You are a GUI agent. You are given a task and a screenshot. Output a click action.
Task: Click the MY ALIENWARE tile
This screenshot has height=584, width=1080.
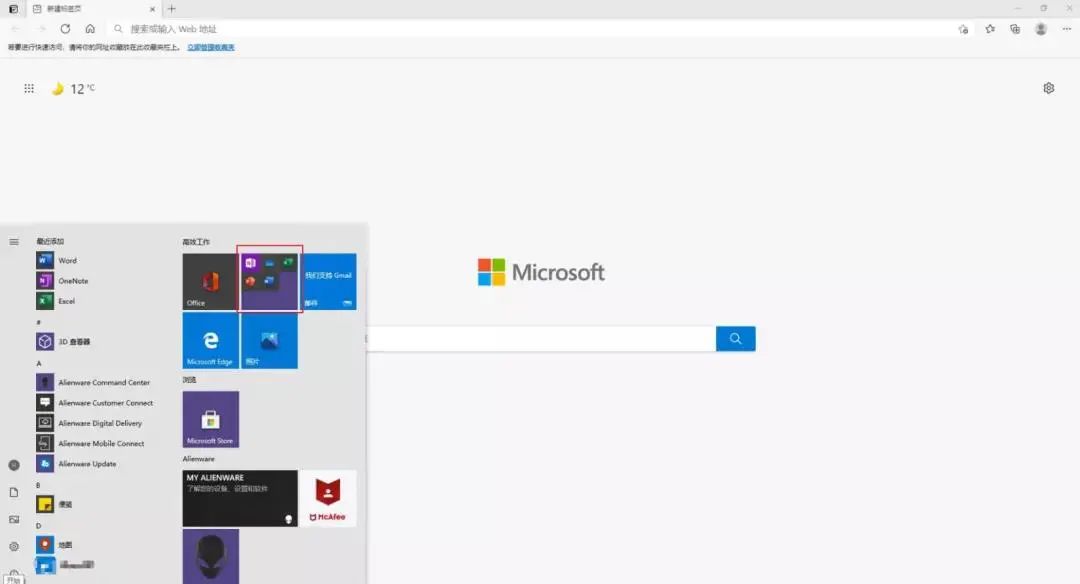tap(239, 498)
